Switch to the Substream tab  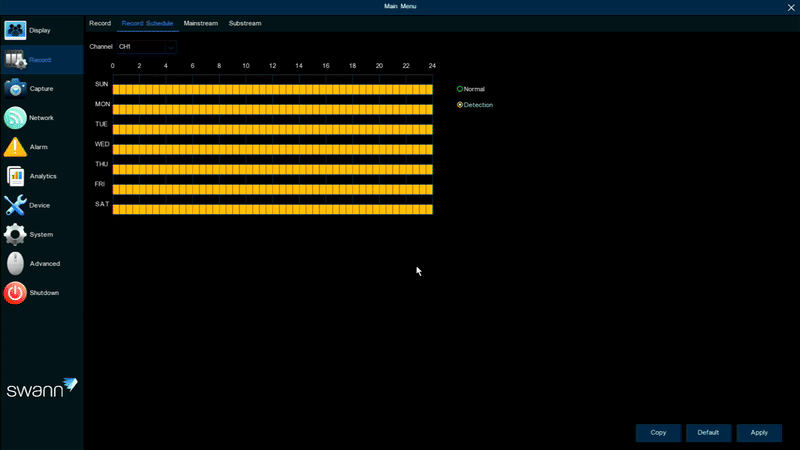[x=245, y=22]
